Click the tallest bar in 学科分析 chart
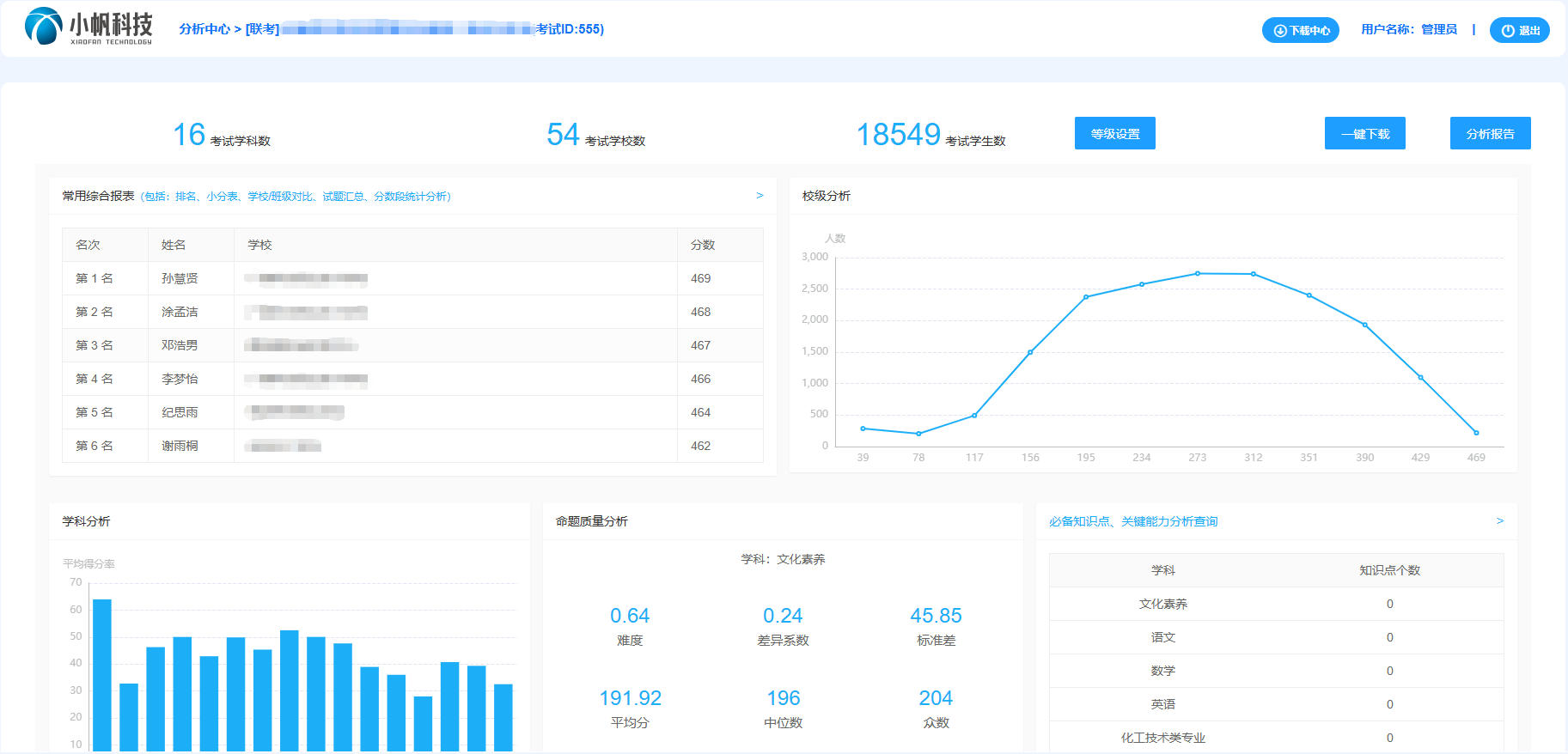1568x754 pixels. point(102,674)
